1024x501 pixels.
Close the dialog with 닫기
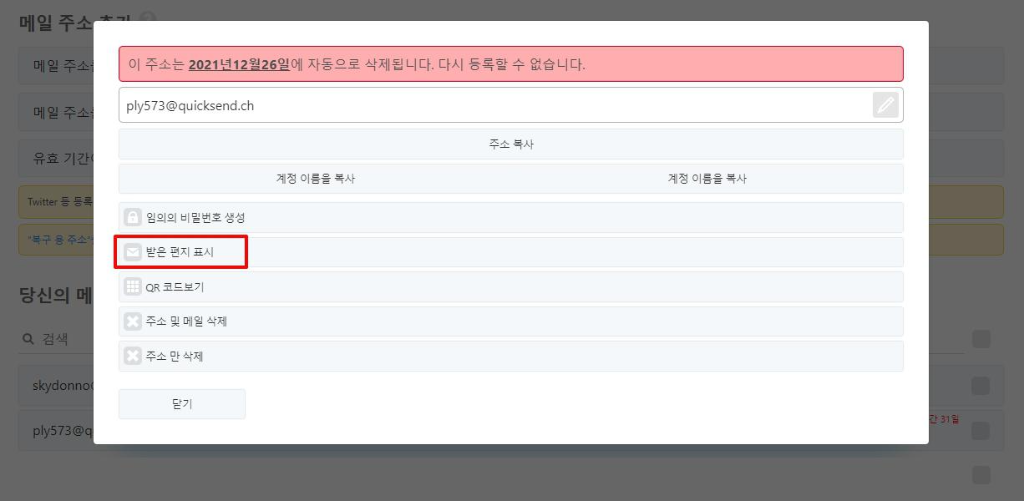[x=182, y=404]
